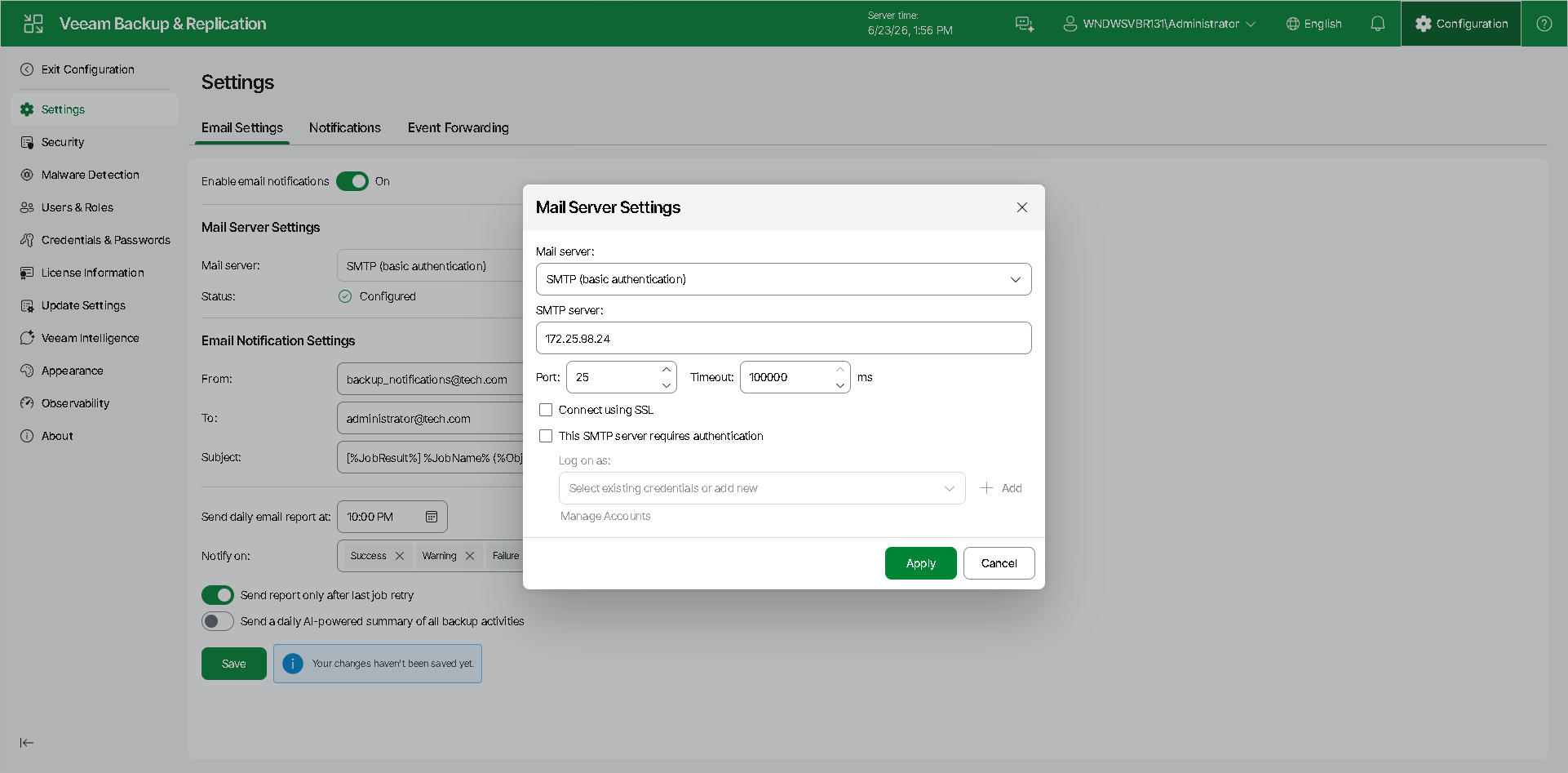Click the Update Settings sidebar icon
The width and height of the screenshot is (1568, 773).
(27, 305)
